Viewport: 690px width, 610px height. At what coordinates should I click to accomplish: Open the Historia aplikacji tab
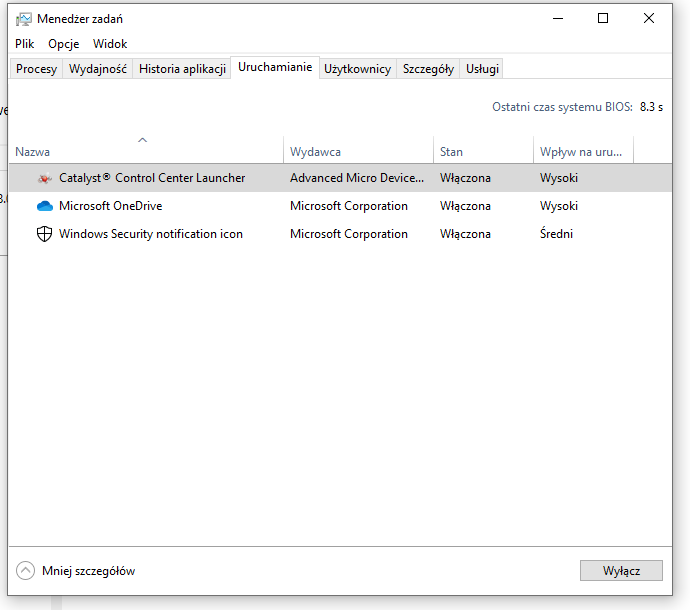tap(182, 69)
